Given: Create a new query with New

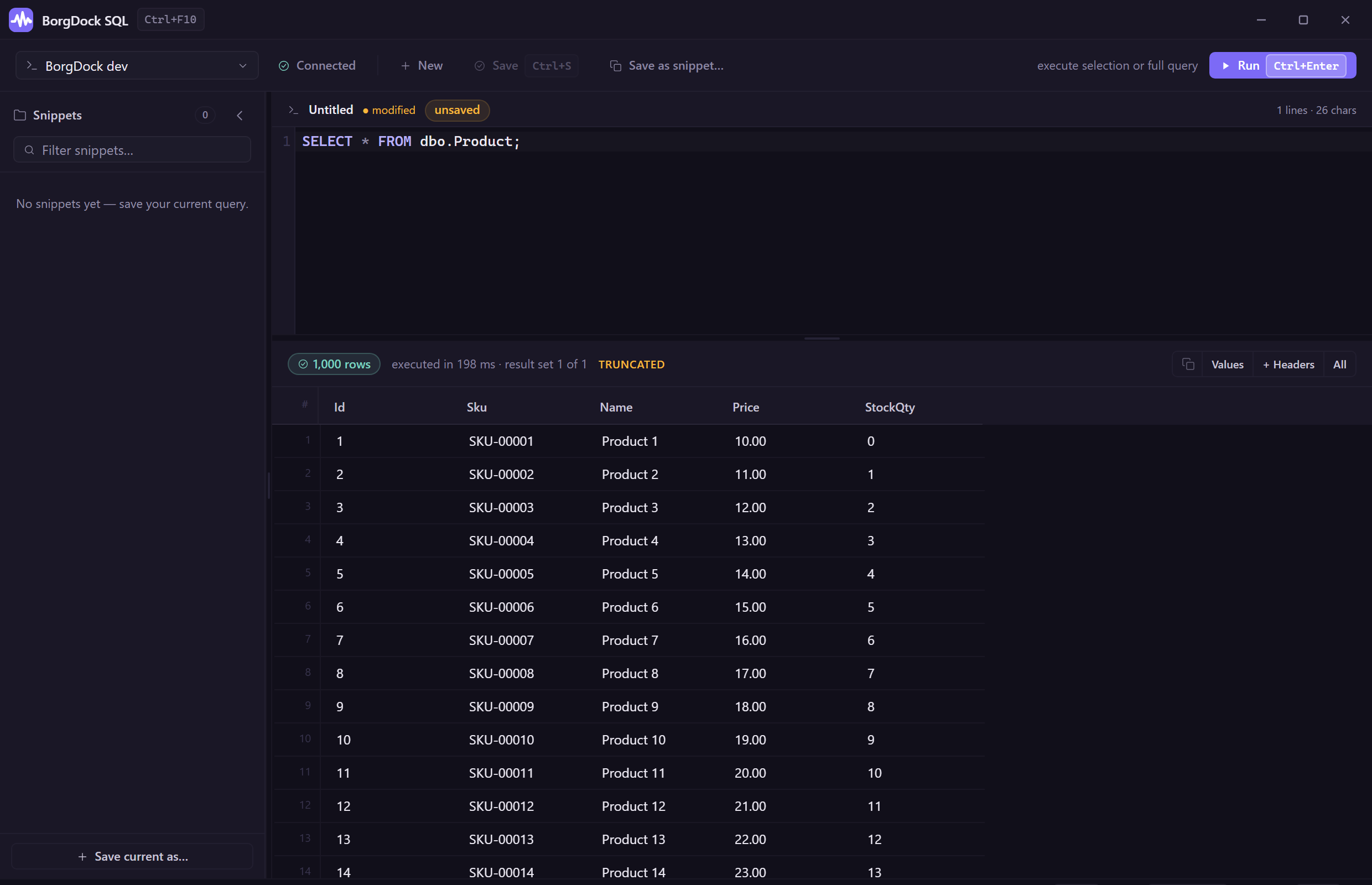Looking at the screenshot, I should click(x=422, y=65).
